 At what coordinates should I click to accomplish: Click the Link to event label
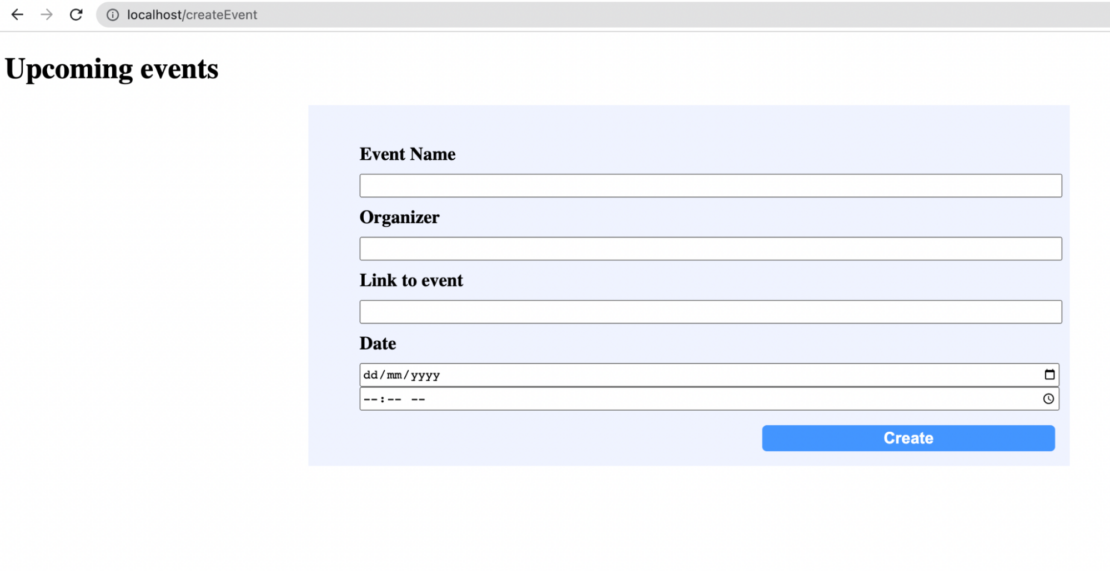point(411,281)
